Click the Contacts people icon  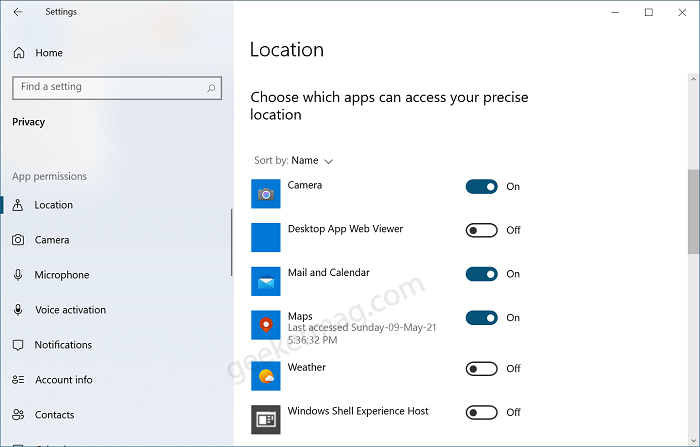(18, 414)
